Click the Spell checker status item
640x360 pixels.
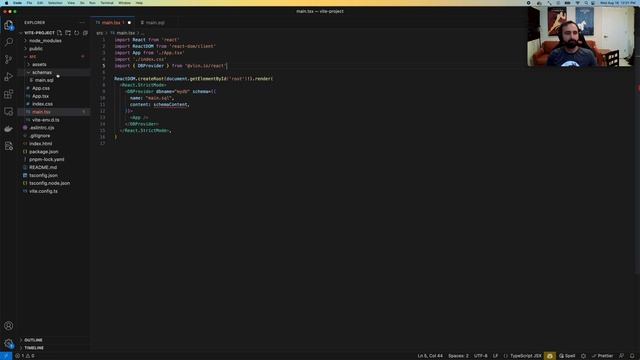[x=567, y=356]
